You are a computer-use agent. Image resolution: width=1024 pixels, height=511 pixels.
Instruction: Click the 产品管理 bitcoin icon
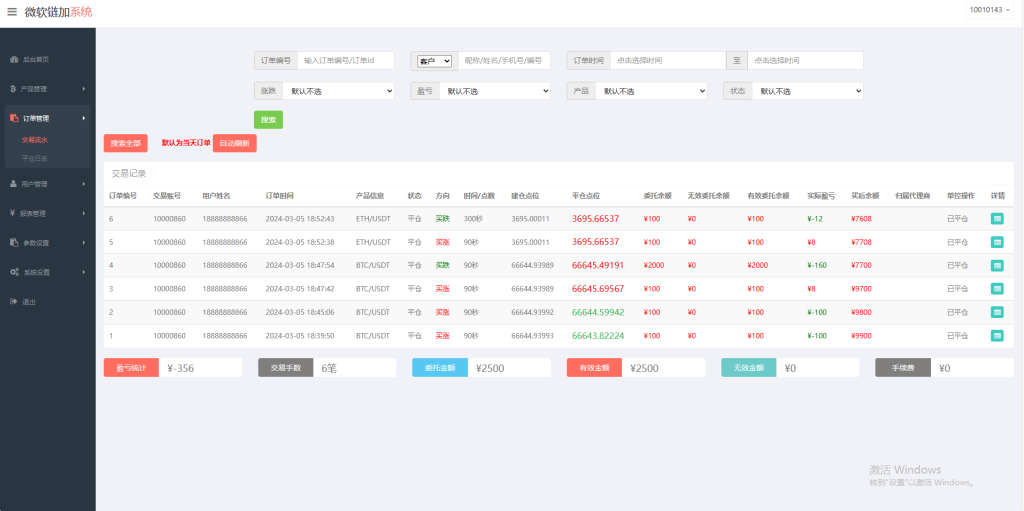coord(13,89)
